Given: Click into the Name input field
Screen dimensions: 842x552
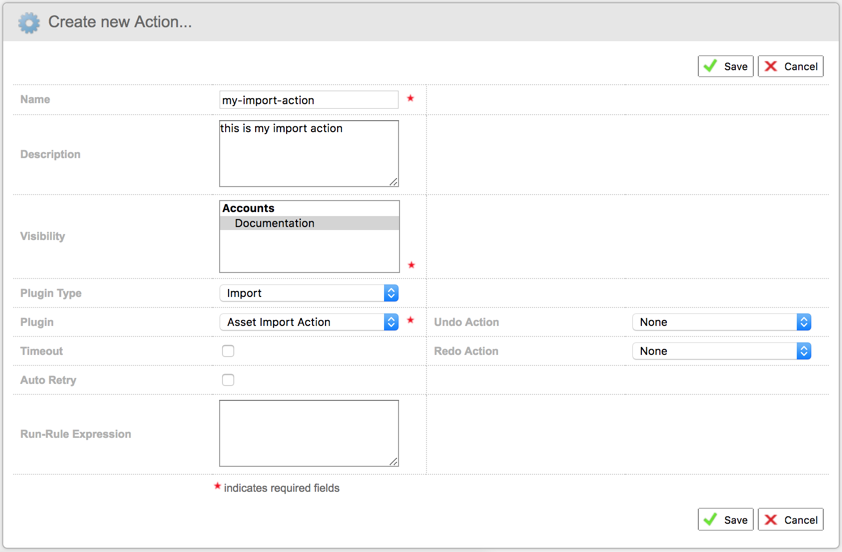Looking at the screenshot, I should pos(308,100).
